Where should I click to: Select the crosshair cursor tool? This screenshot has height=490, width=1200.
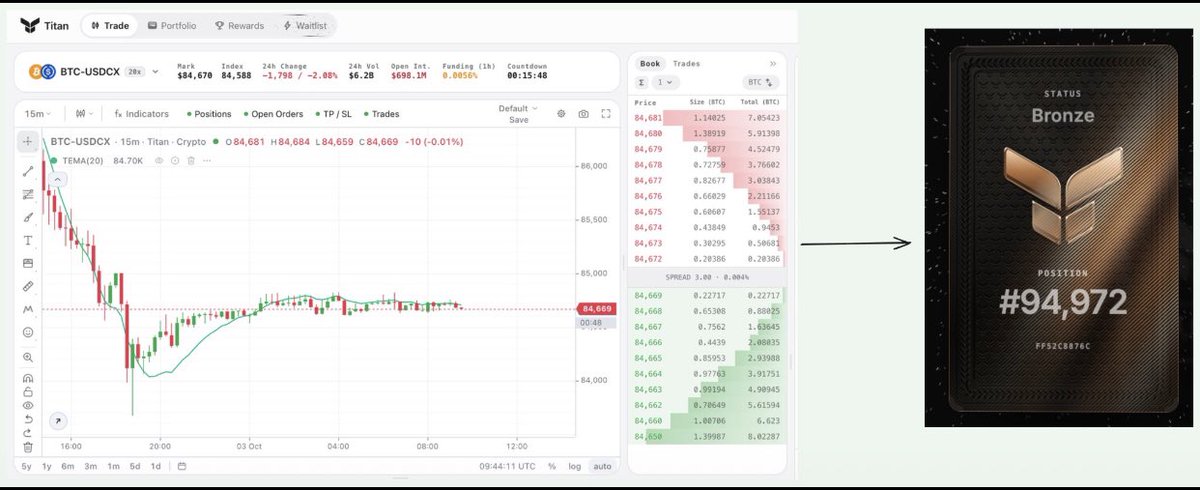click(28, 142)
